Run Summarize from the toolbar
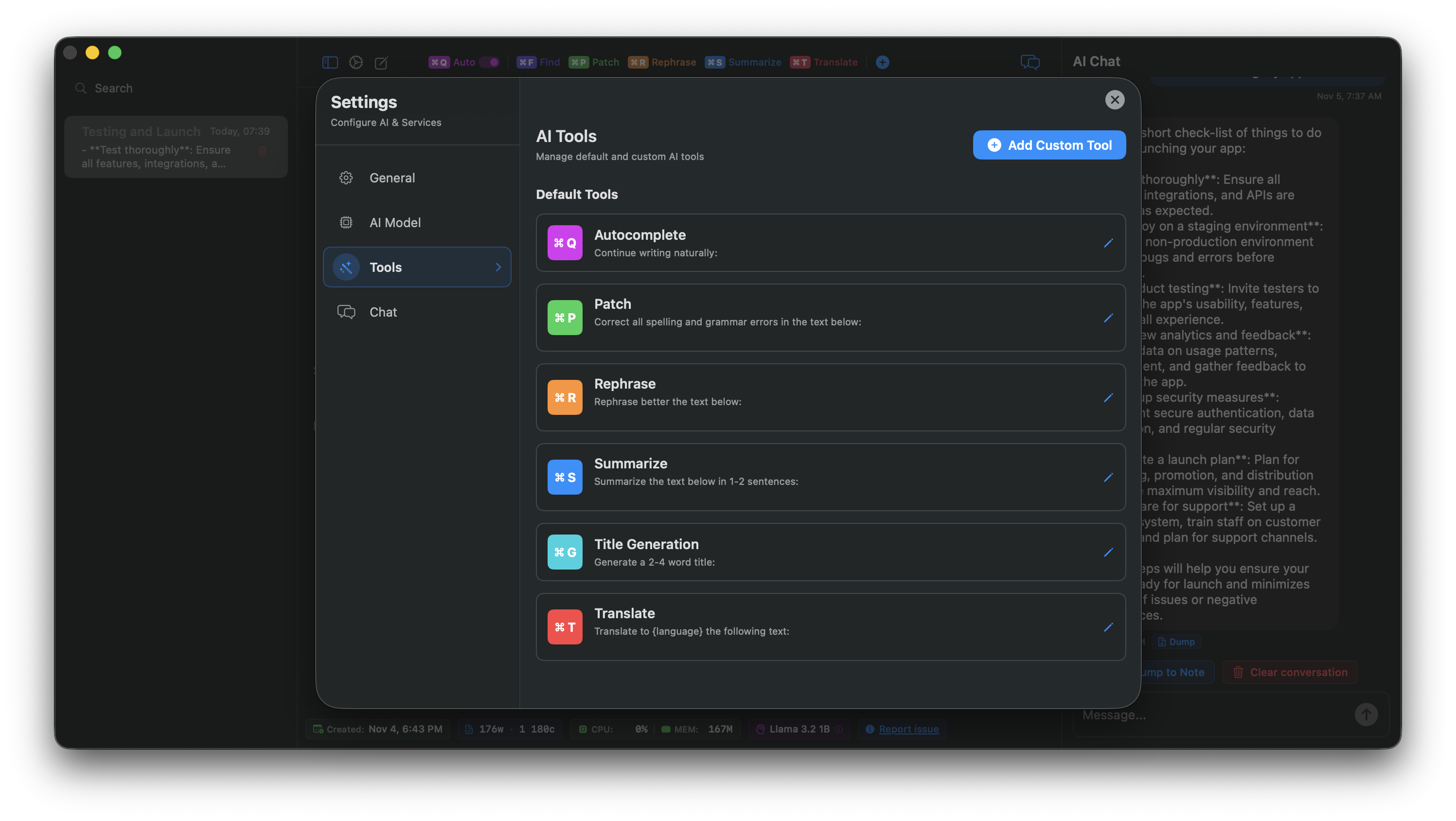Viewport: 1456px width, 821px height. pyautogui.click(x=743, y=62)
